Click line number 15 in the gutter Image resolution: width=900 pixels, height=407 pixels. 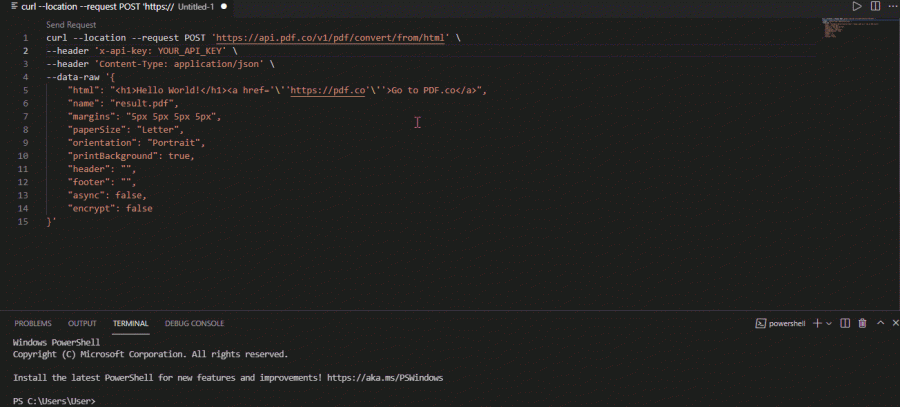click(x=23, y=222)
